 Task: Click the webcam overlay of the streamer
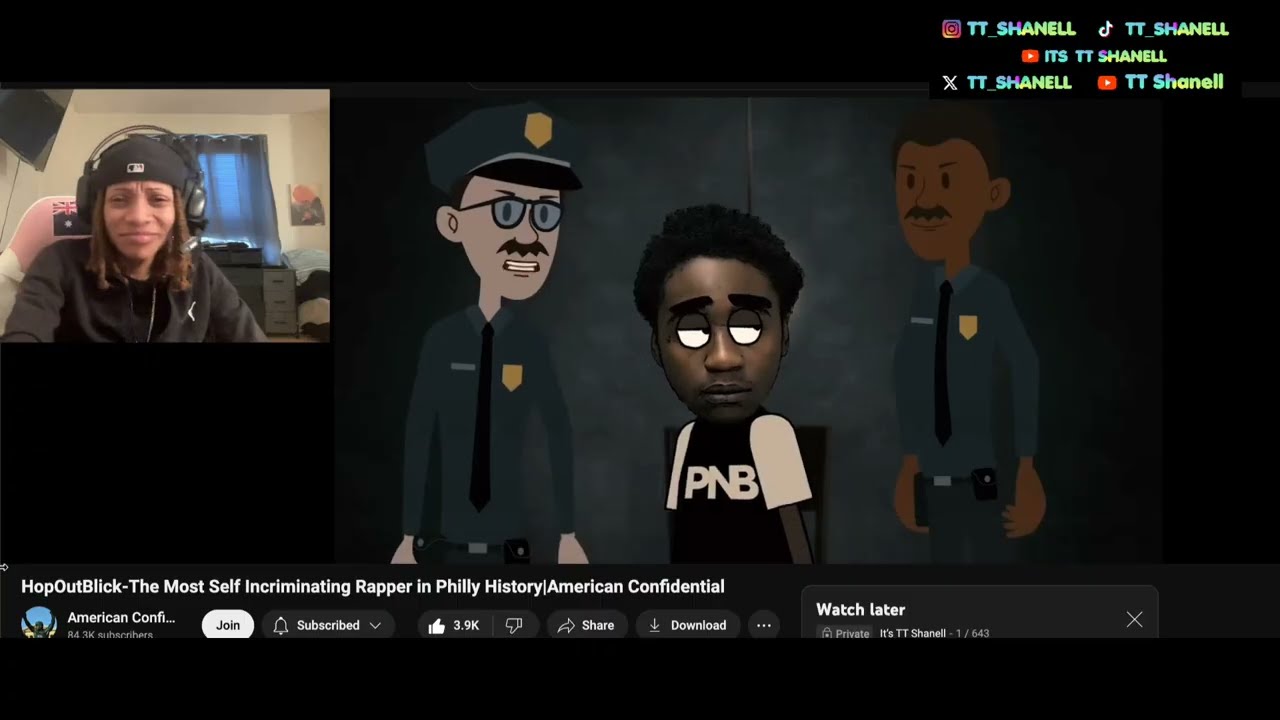pyautogui.click(x=165, y=216)
